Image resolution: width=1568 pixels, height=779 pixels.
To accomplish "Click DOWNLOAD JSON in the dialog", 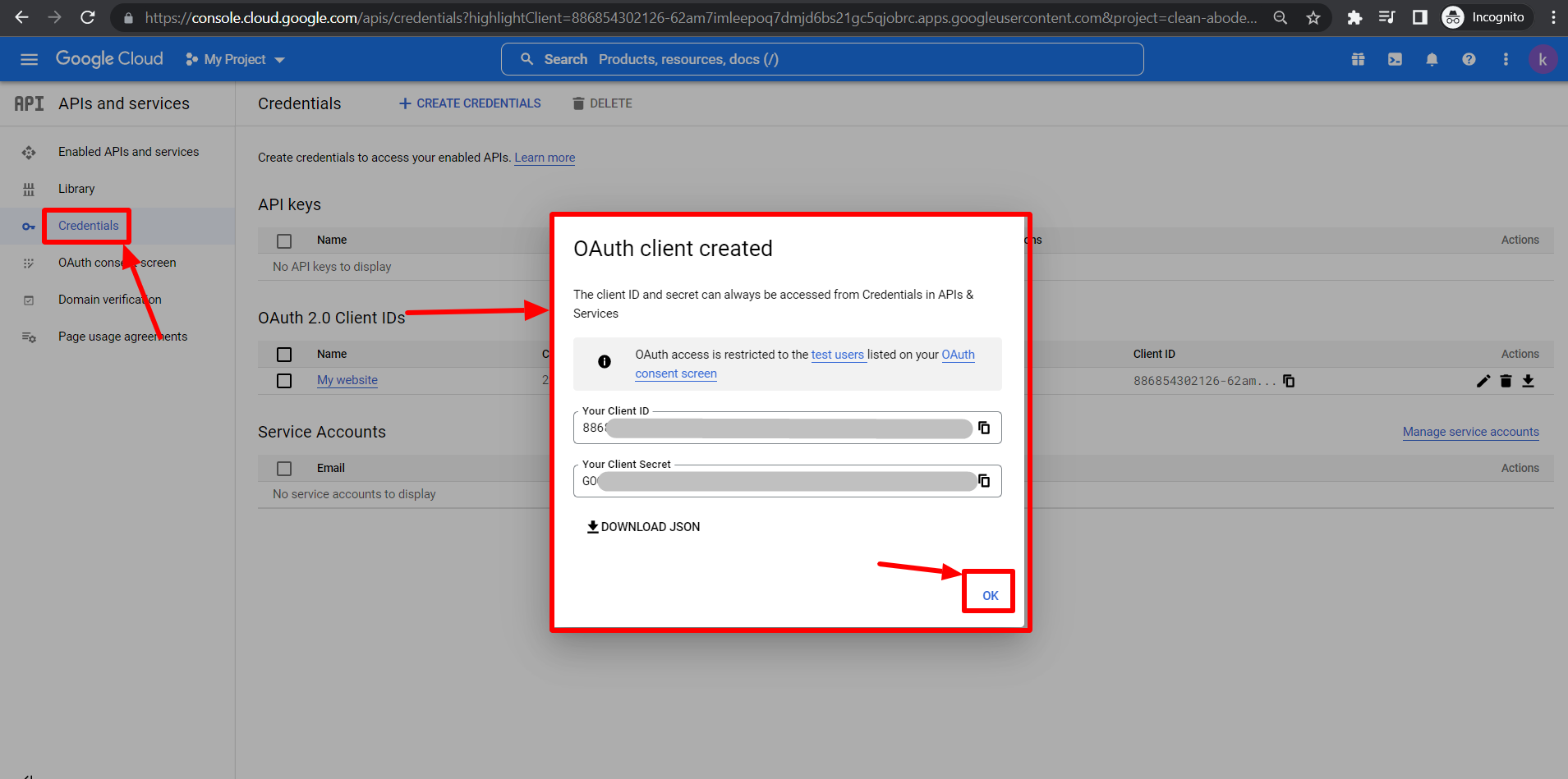I will 644,527.
